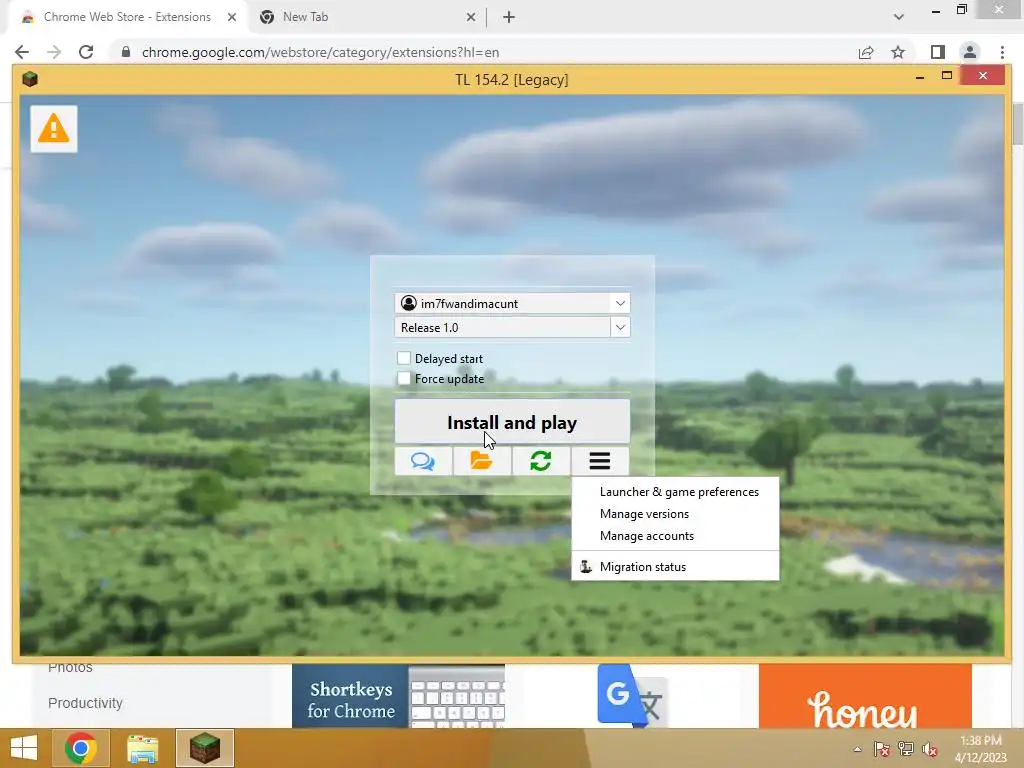Select Manage accounts menu entry
This screenshot has height=768, width=1024.
point(675,536)
